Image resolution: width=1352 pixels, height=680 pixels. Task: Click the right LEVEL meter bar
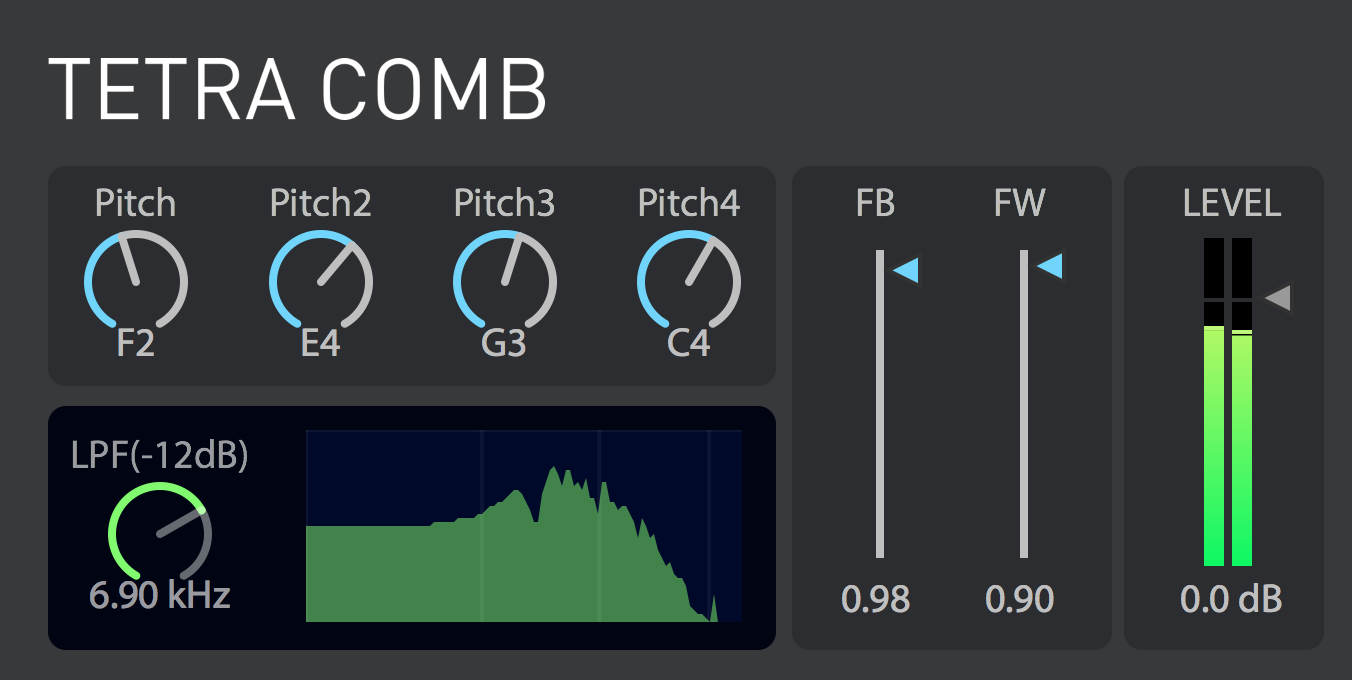[x=1242, y=402]
